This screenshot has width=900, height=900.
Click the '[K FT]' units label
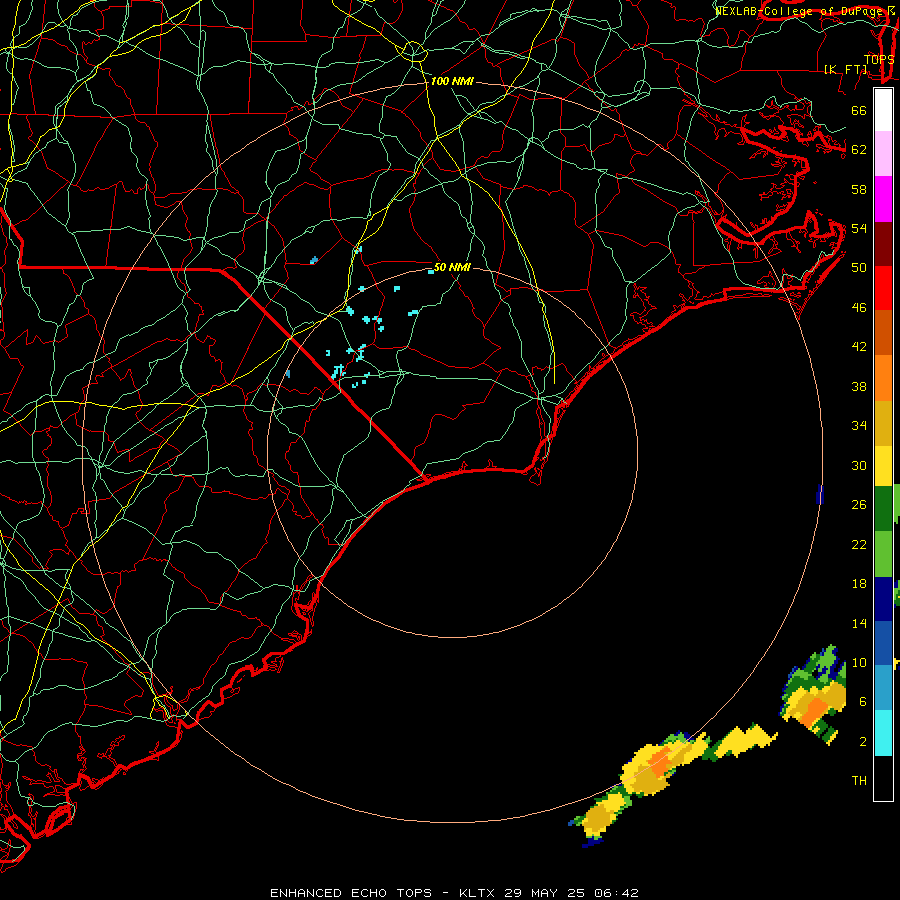coord(845,69)
